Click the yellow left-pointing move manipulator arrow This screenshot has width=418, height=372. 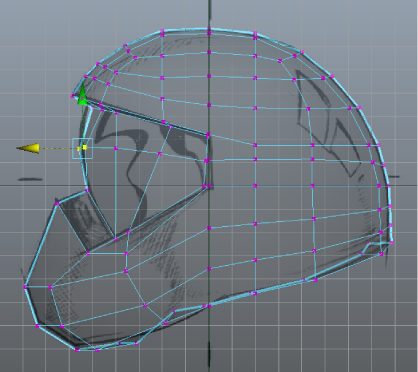coord(28,148)
